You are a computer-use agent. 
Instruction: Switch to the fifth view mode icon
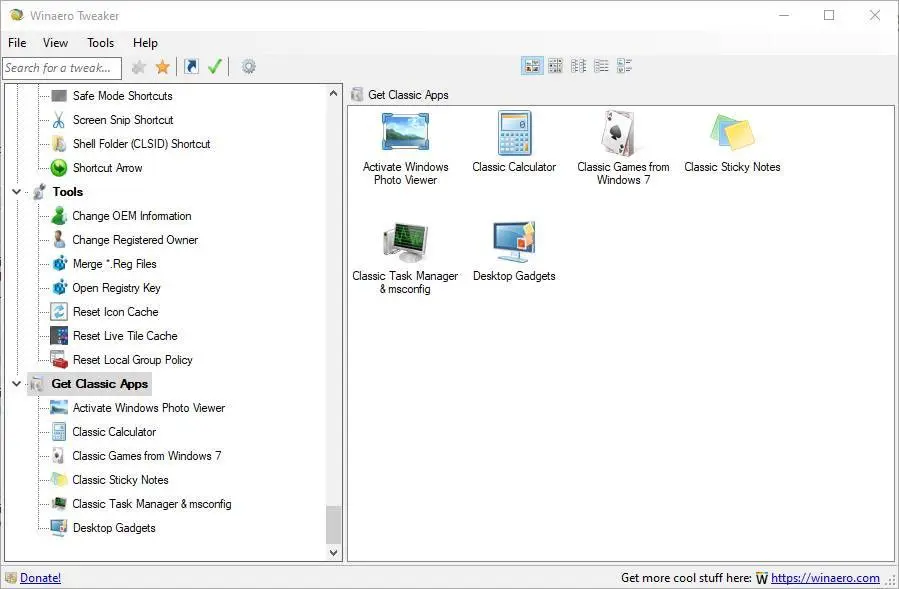624,66
